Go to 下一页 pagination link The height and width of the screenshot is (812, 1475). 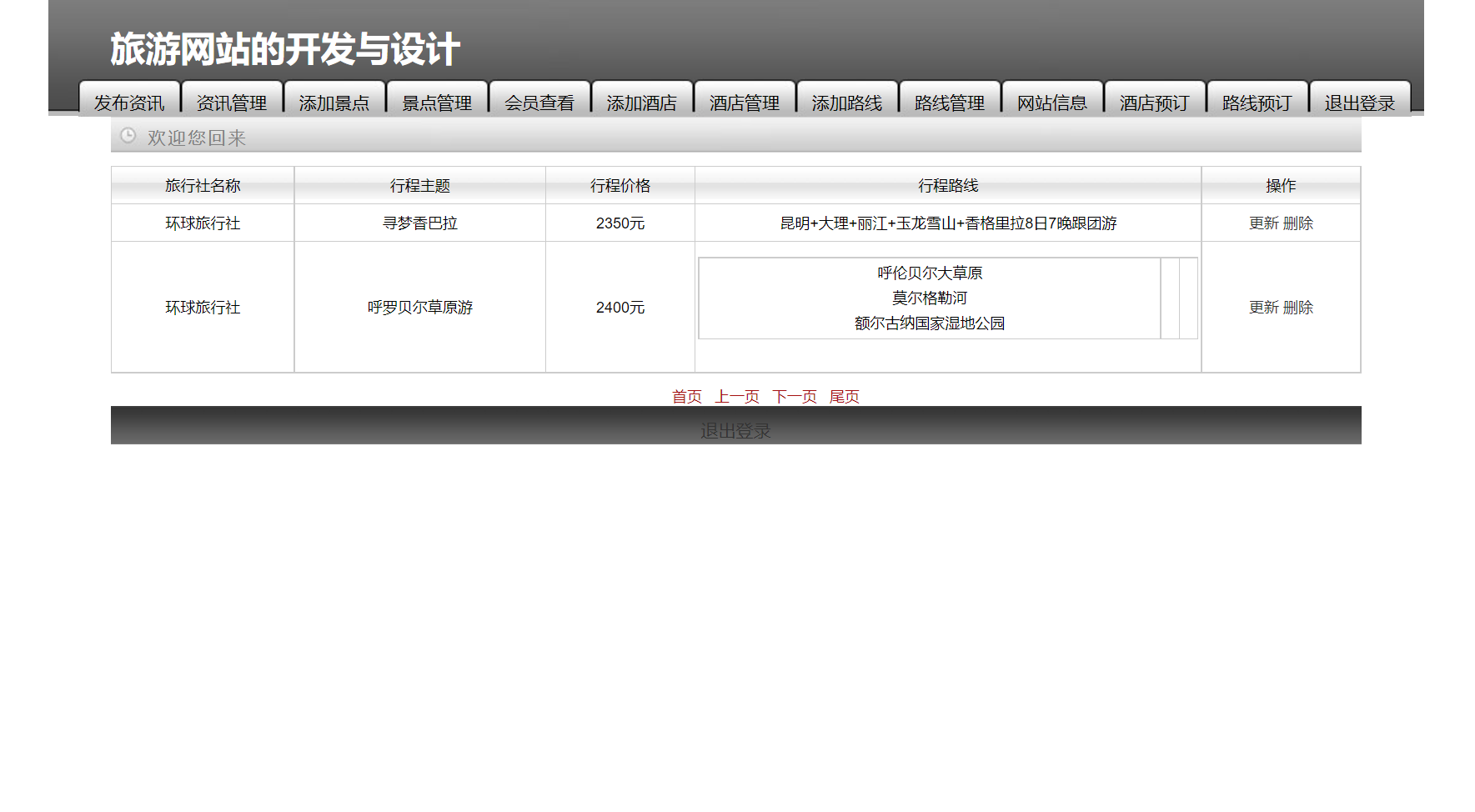(x=793, y=397)
